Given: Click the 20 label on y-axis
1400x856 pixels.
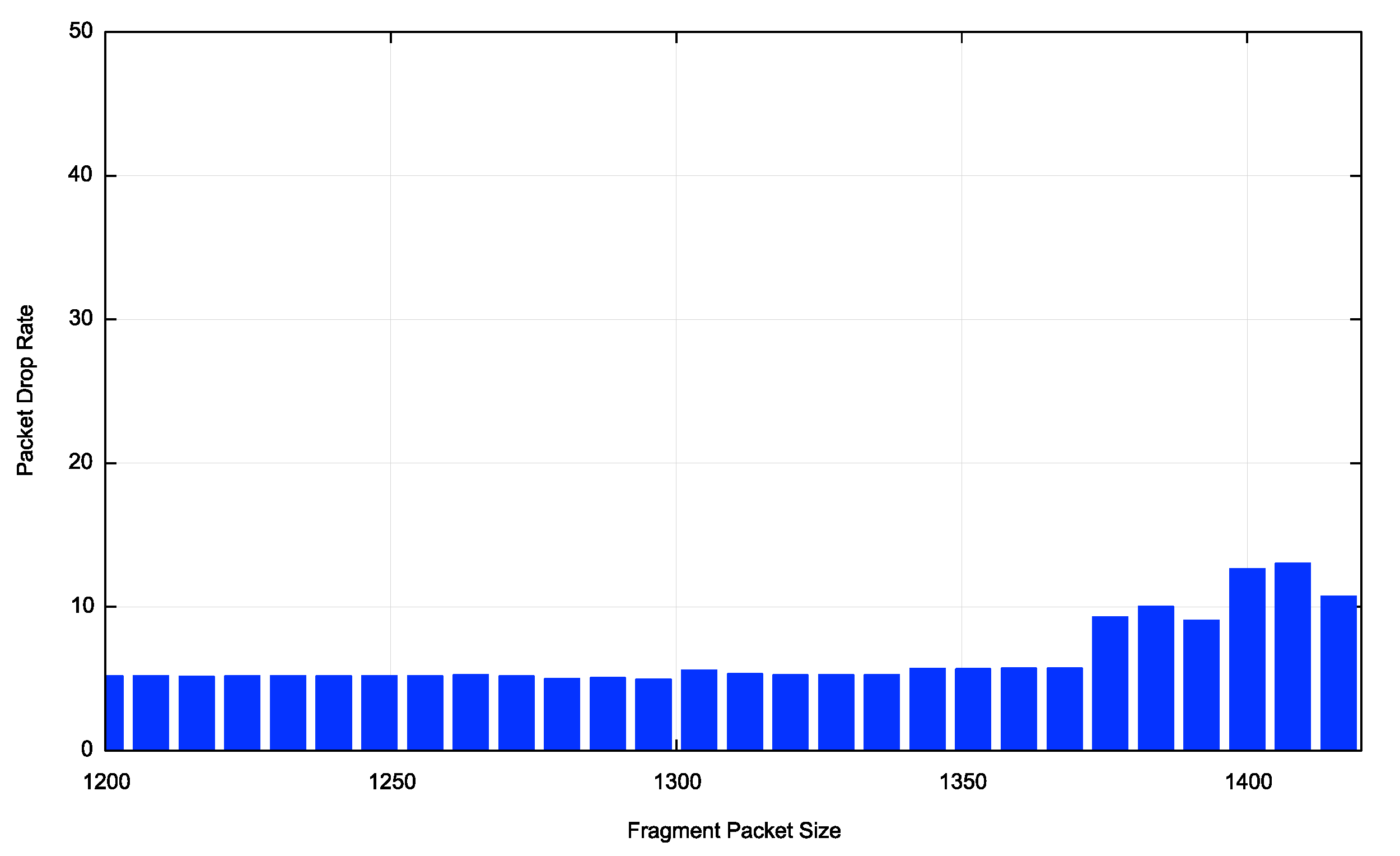Looking at the screenshot, I should [x=81, y=462].
